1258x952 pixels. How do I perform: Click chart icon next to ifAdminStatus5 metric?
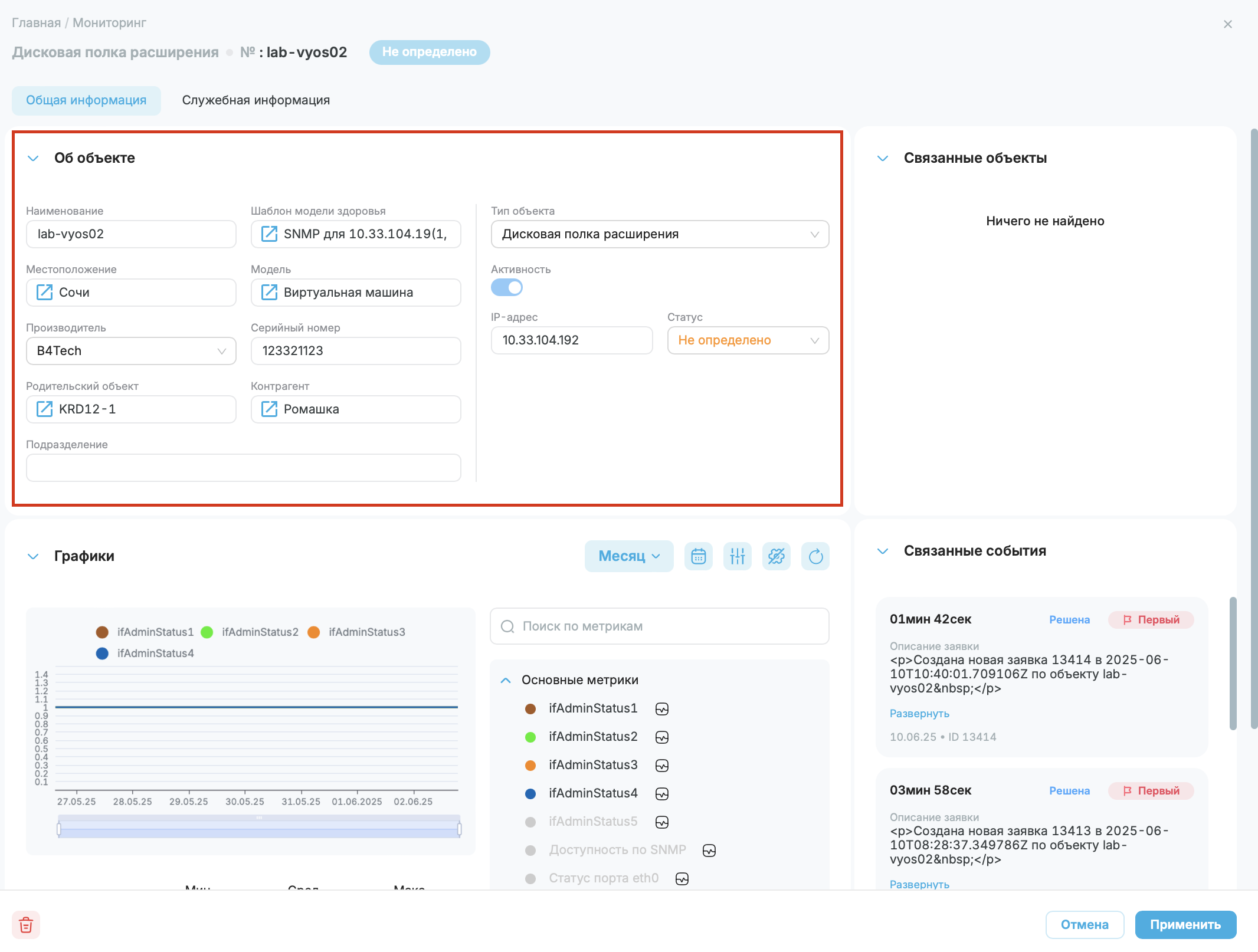pyautogui.click(x=662, y=822)
